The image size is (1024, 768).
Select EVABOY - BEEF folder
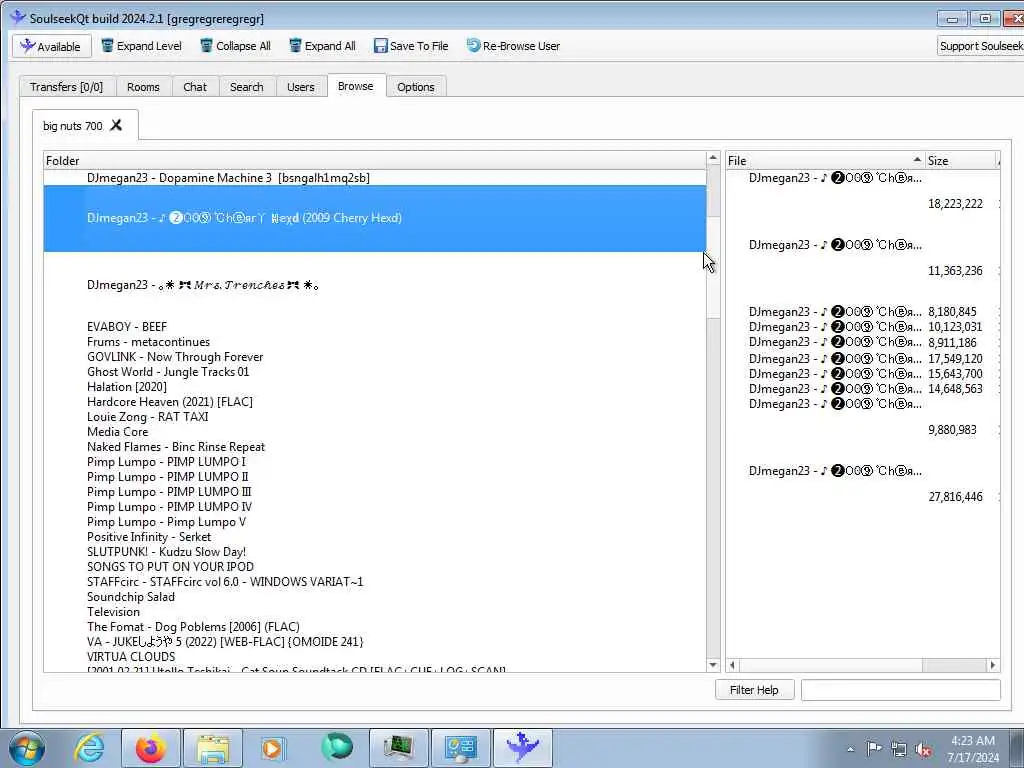click(127, 327)
